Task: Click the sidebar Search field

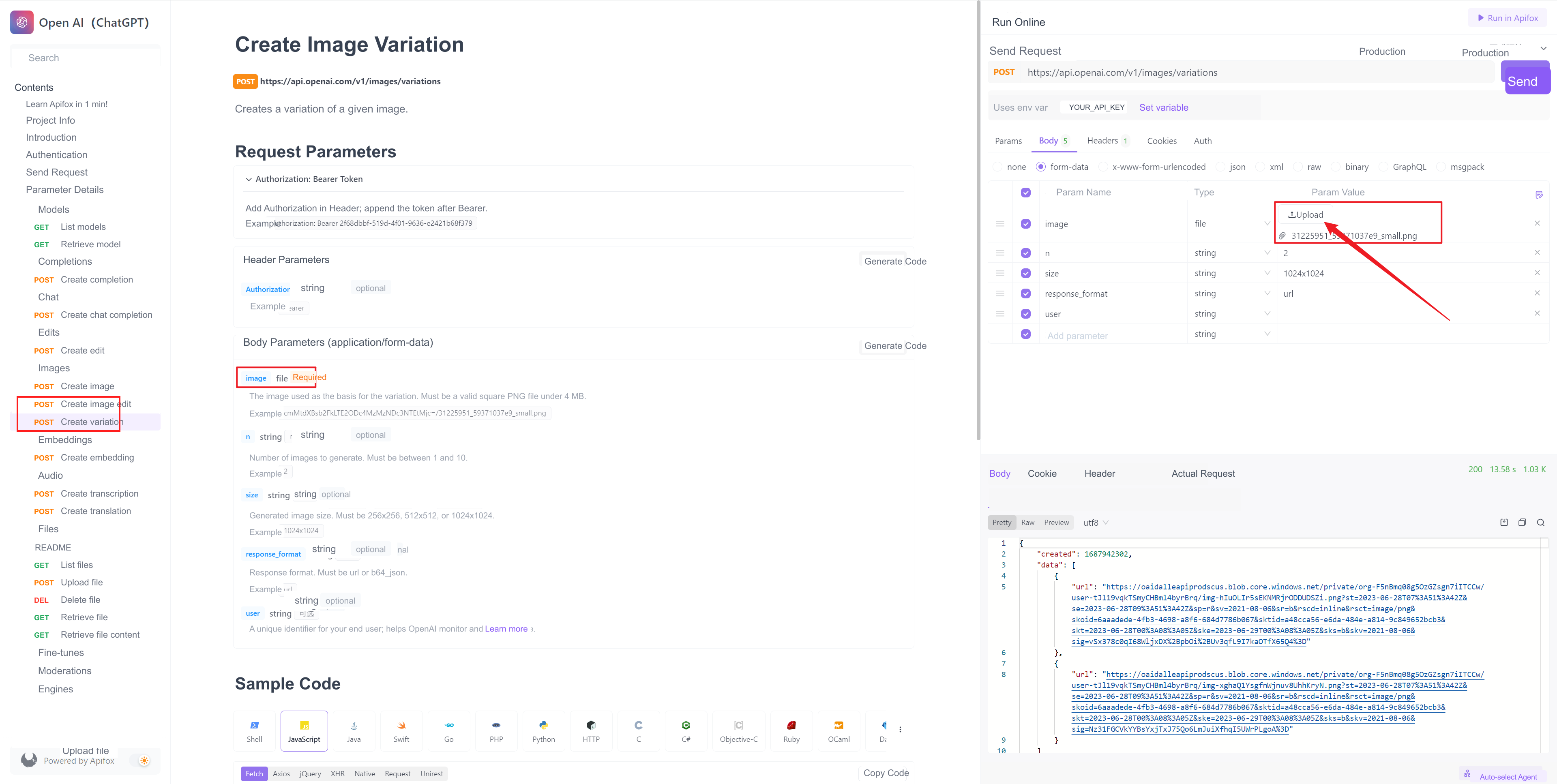Action: pyautogui.click(x=86, y=58)
